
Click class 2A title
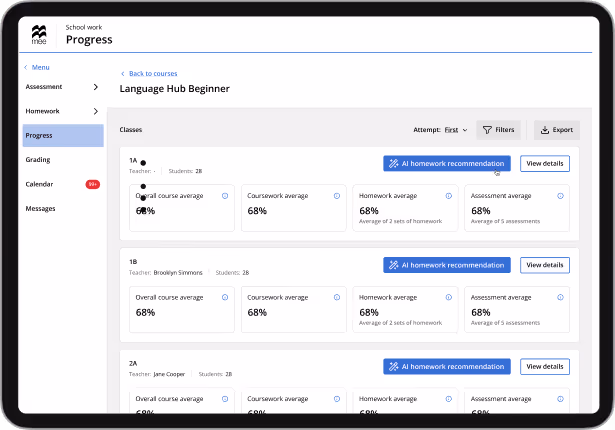[133, 363]
